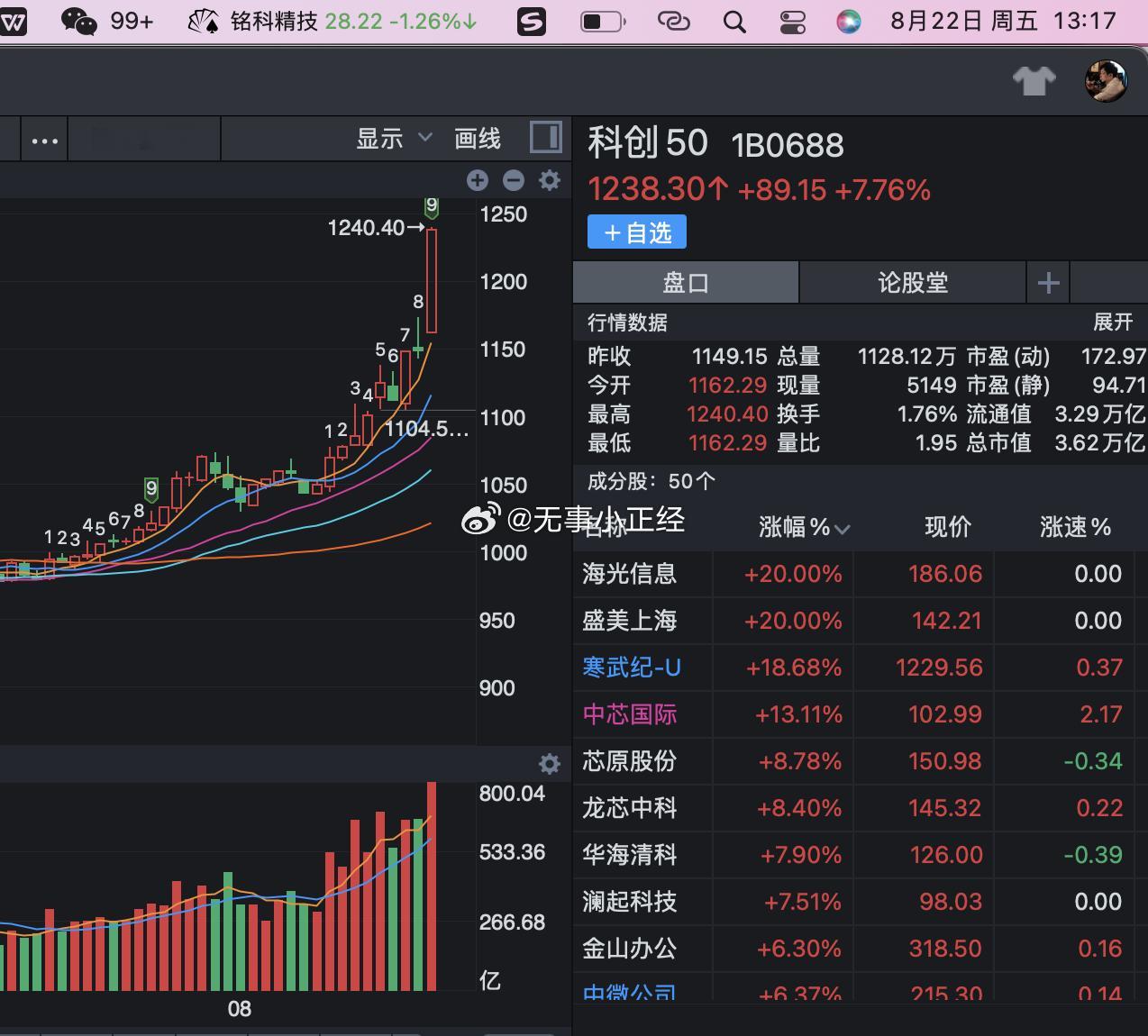Click the index title 科创50
This screenshot has width=1148, height=1036.
point(648,143)
